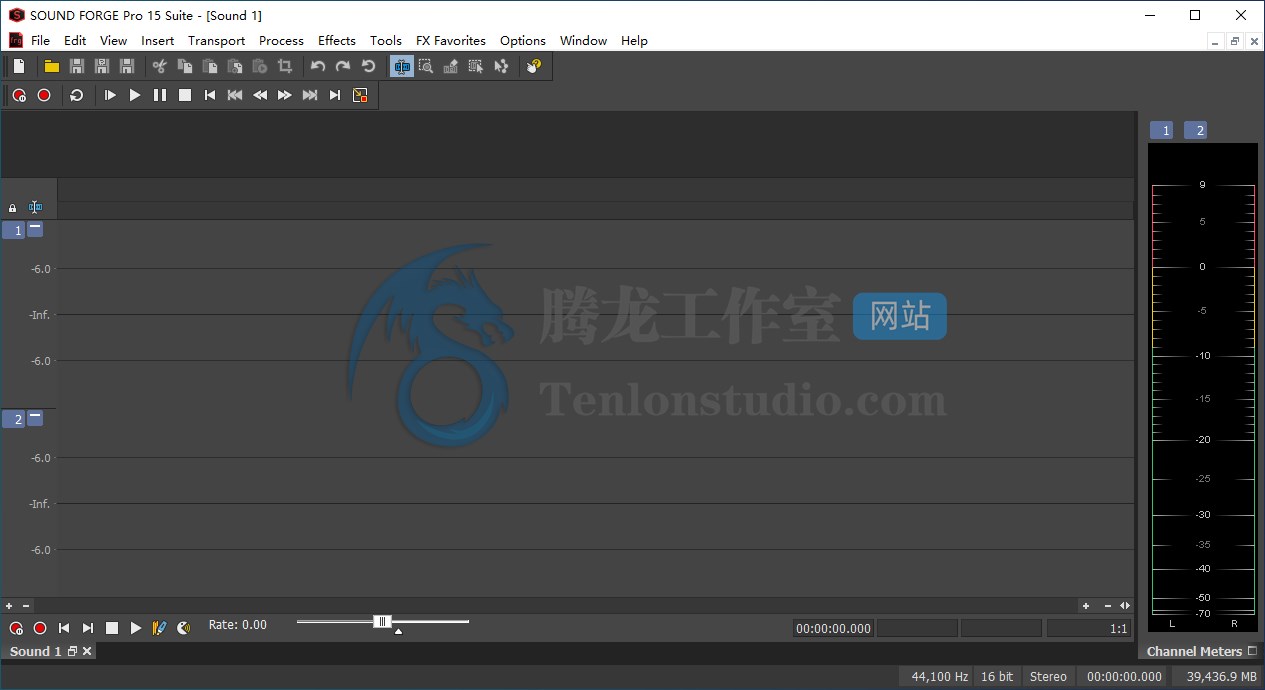Click the double-arrow zoom icon at bottom right
This screenshot has width=1265, height=690.
[x=1125, y=606]
